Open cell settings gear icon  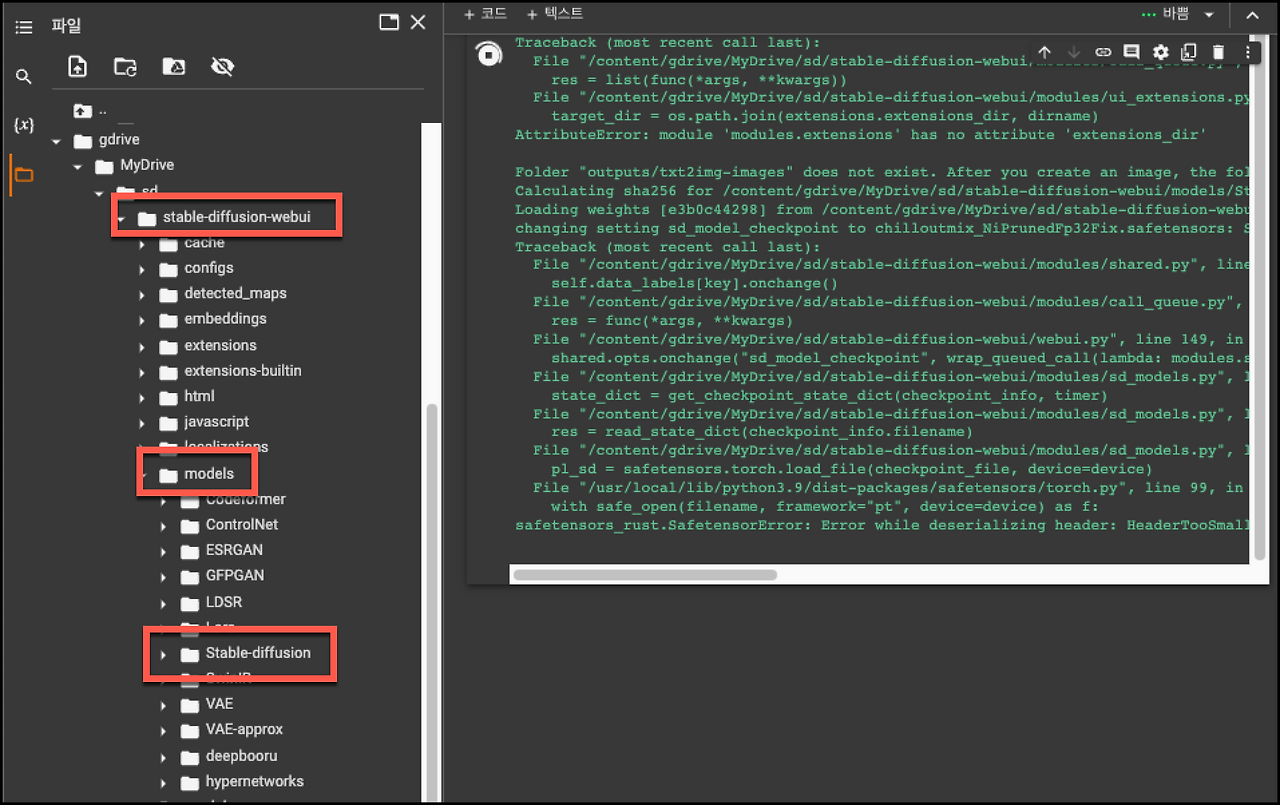click(1160, 52)
